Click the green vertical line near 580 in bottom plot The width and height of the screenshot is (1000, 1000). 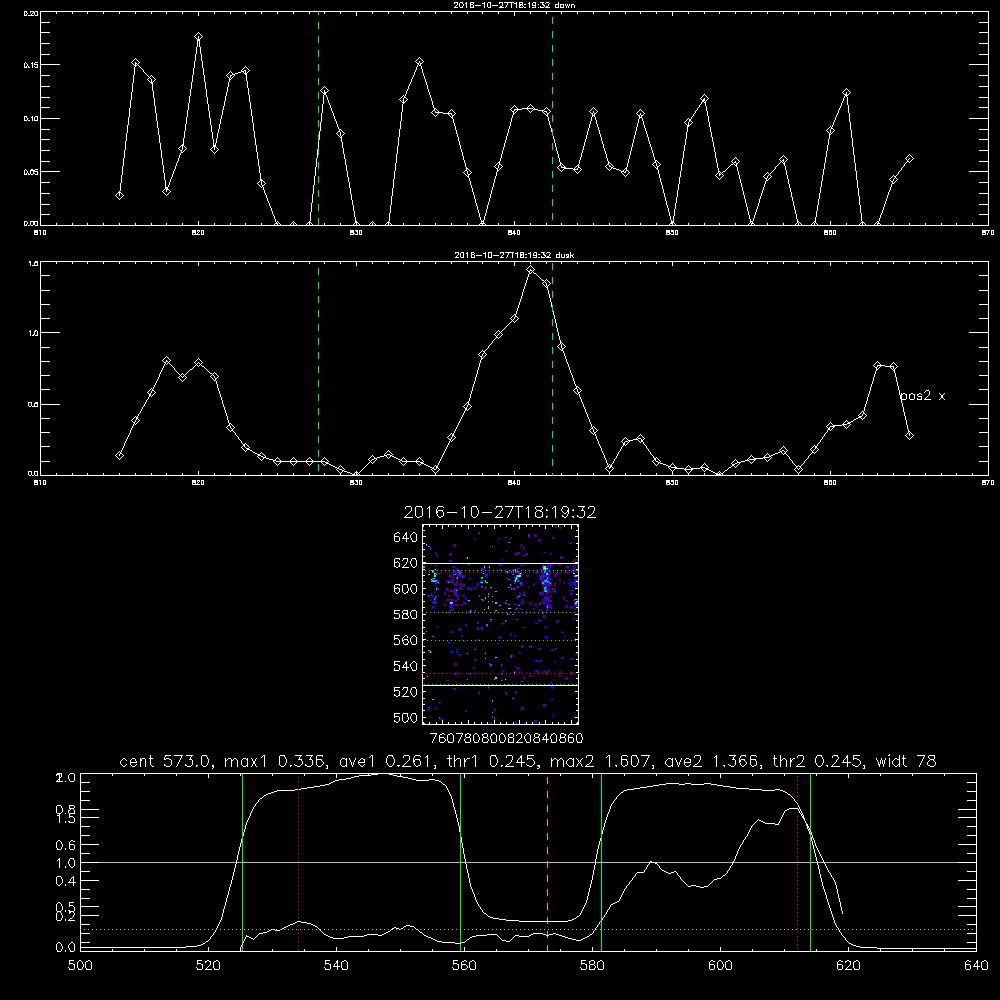click(601, 862)
